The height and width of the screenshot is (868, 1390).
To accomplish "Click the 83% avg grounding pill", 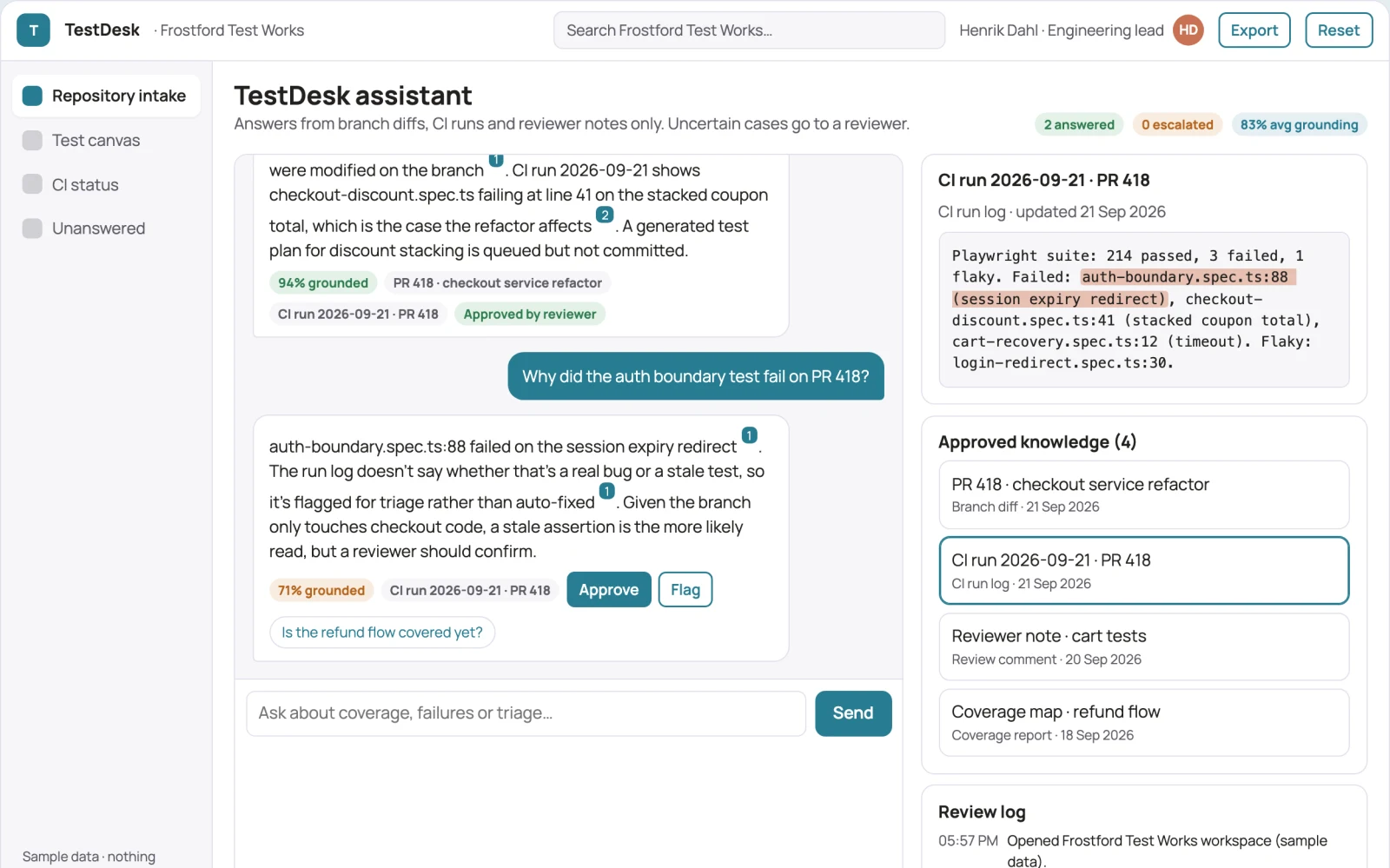I will 1299,125.
